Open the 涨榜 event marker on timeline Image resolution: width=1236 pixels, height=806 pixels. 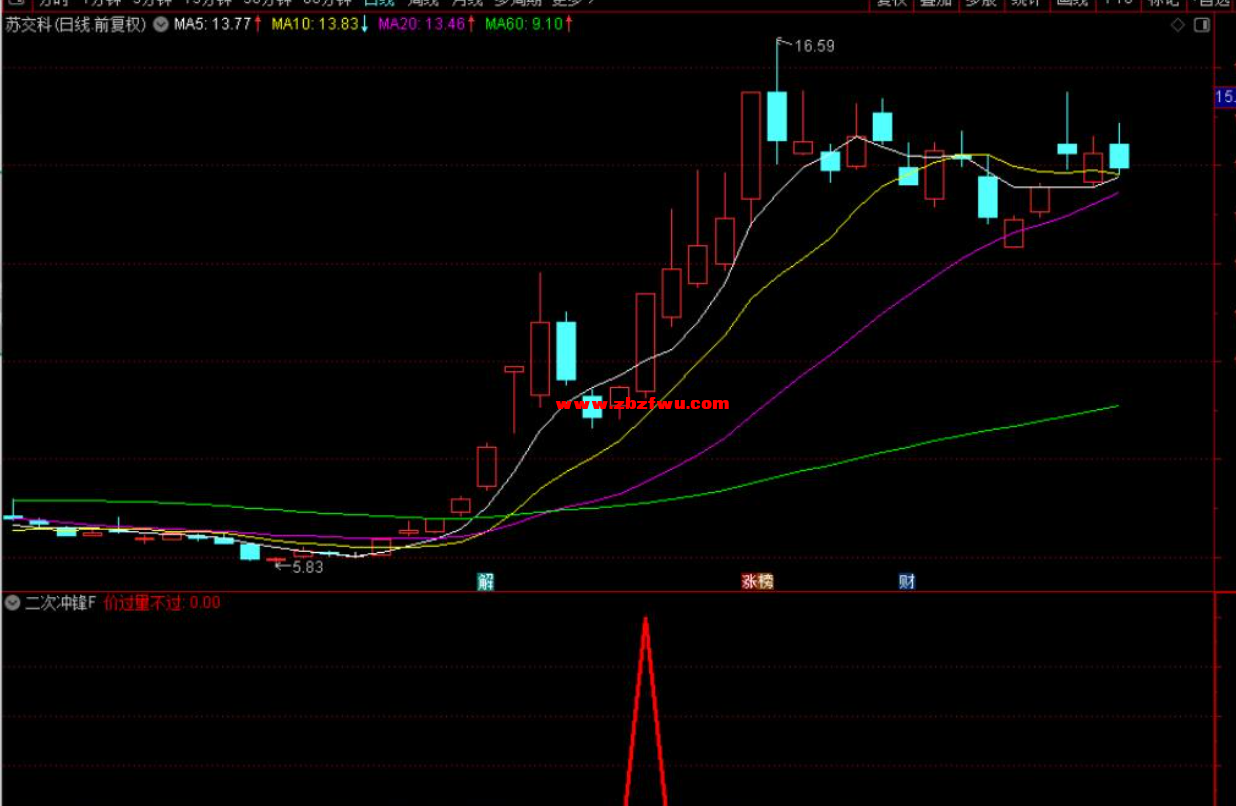tap(757, 581)
